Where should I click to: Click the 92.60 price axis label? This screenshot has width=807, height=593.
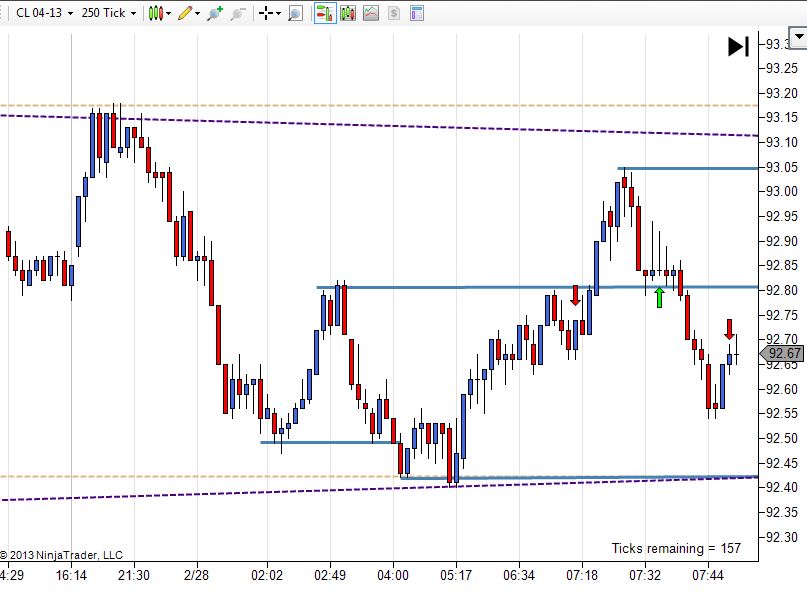(x=782, y=389)
